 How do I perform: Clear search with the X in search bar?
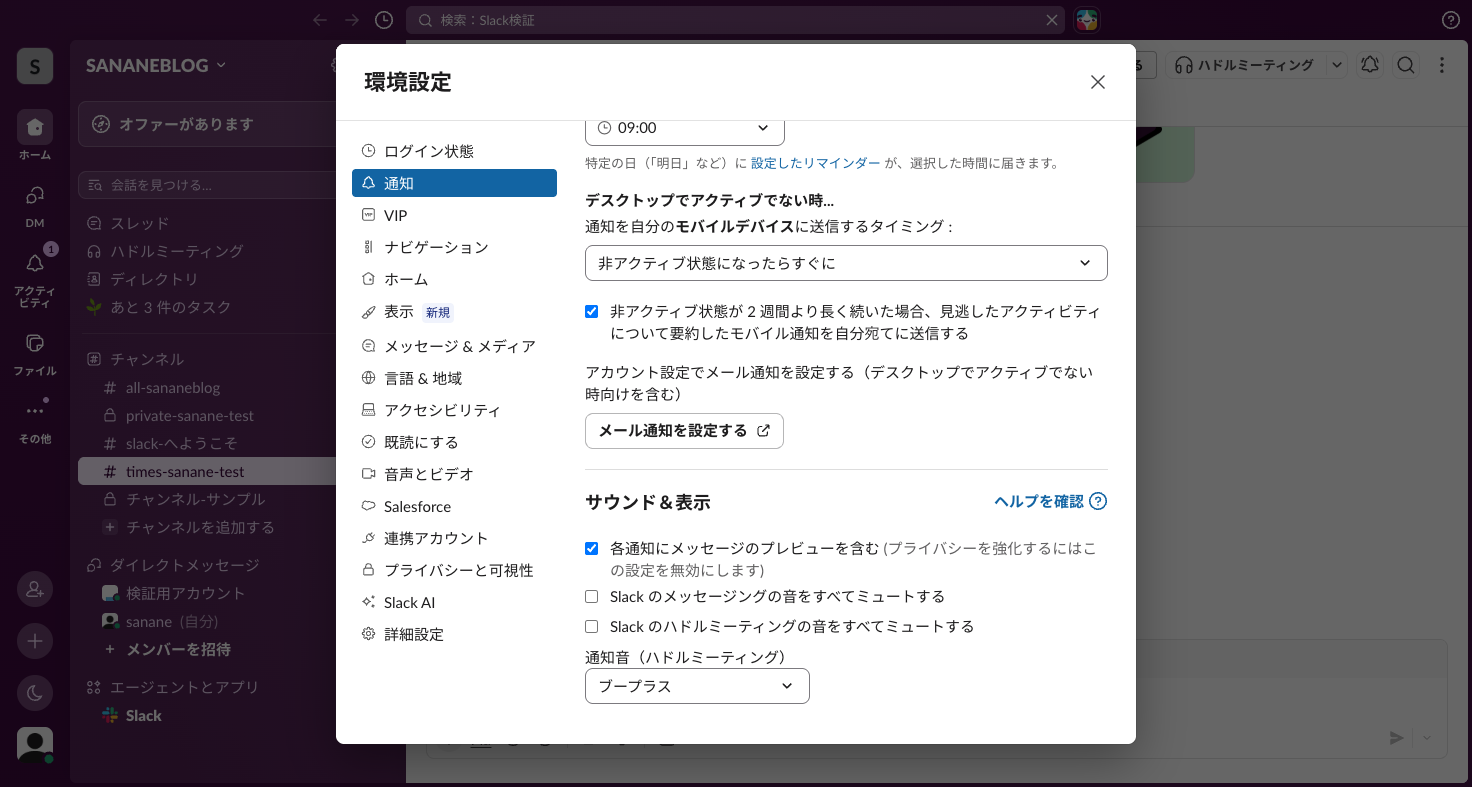click(x=1052, y=20)
